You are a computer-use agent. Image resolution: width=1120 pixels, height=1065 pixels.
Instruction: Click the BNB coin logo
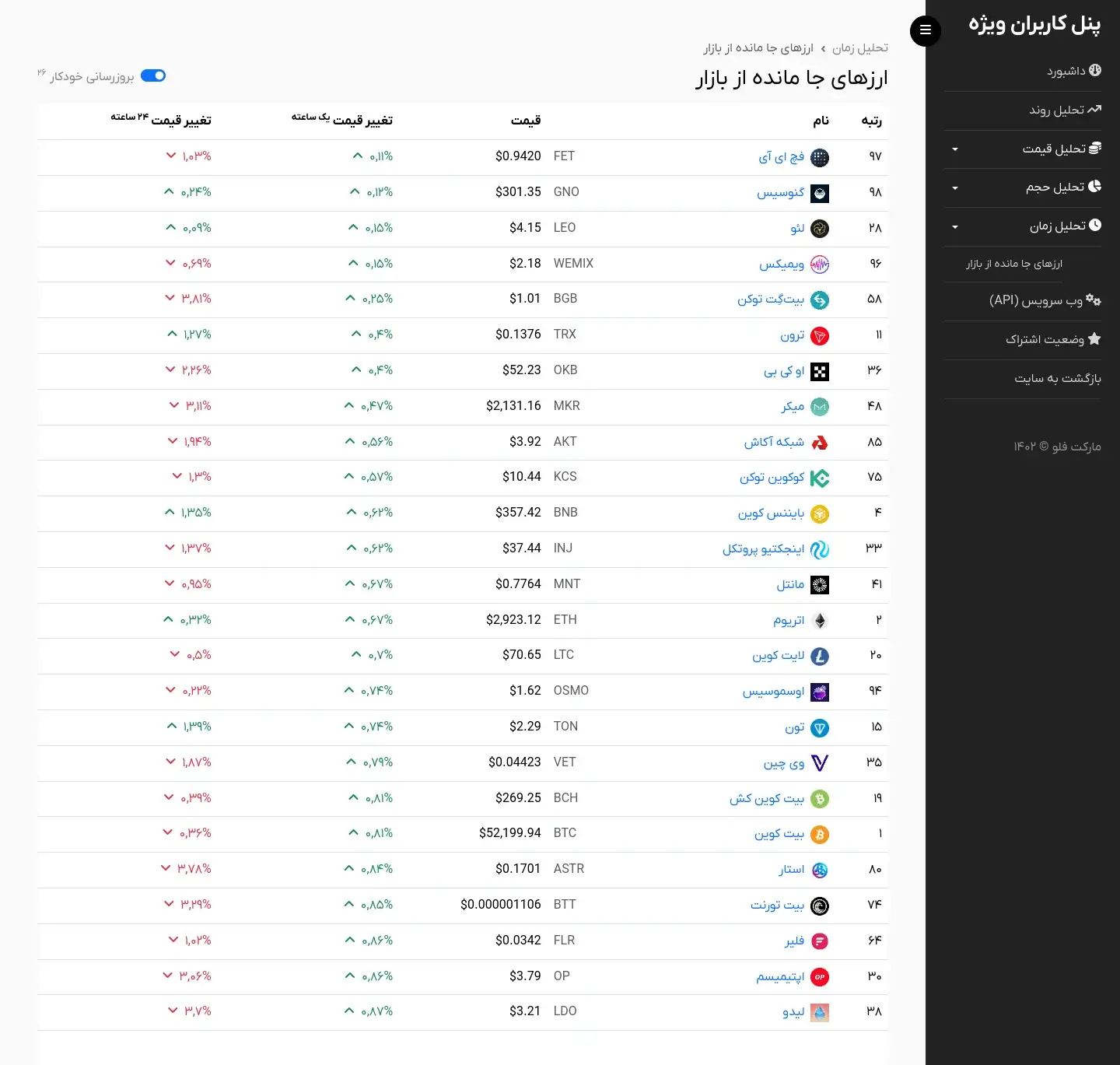click(820, 514)
